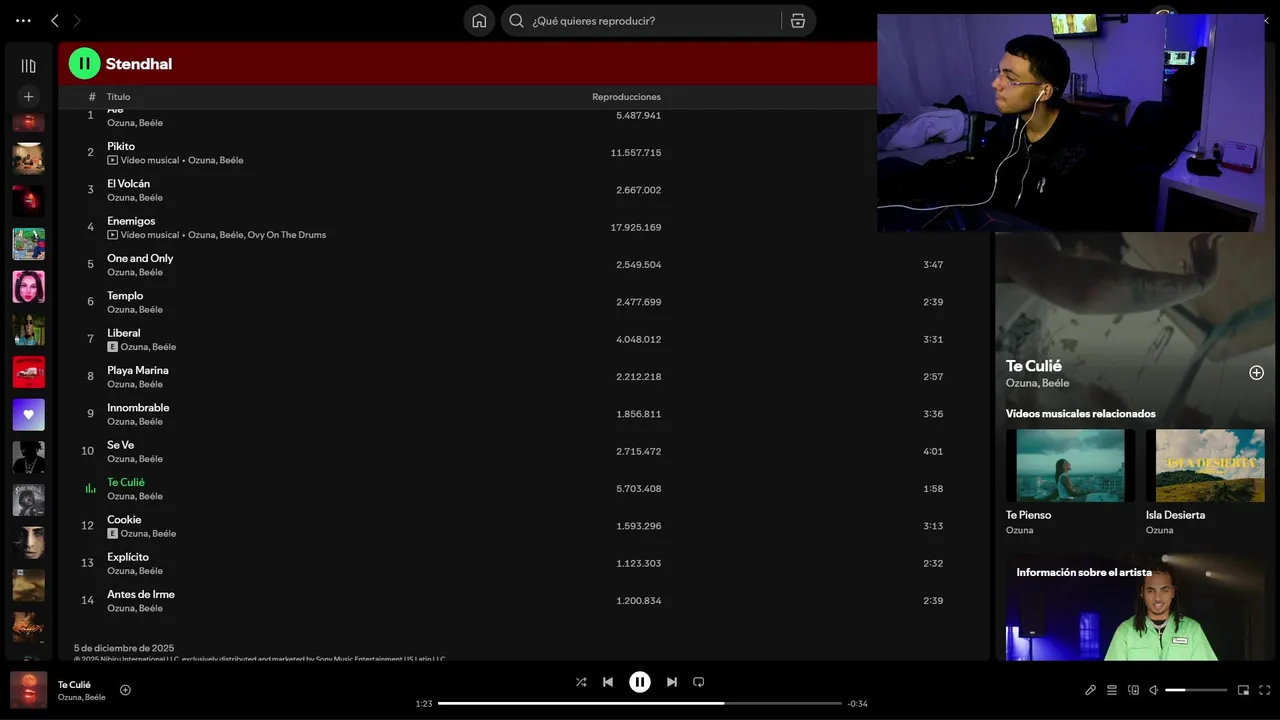Image resolution: width=1280 pixels, height=720 pixels.
Task: Open the pink-haired portrait cover in library
Action: [28, 287]
